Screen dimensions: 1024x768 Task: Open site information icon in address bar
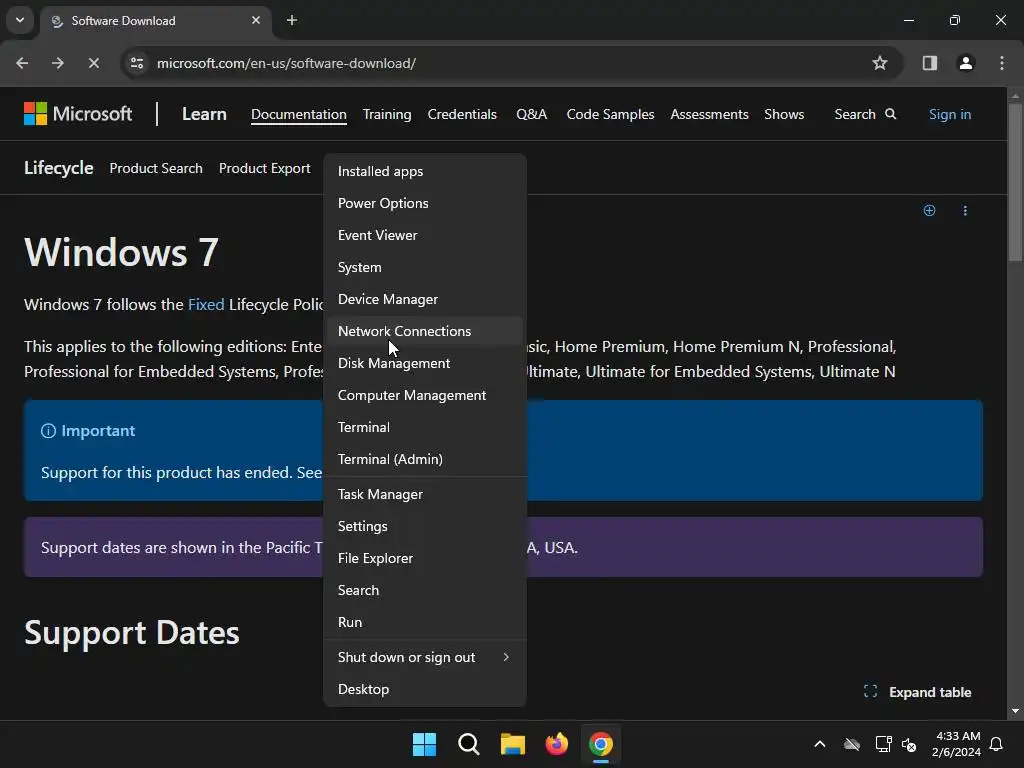[x=136, y=63]
